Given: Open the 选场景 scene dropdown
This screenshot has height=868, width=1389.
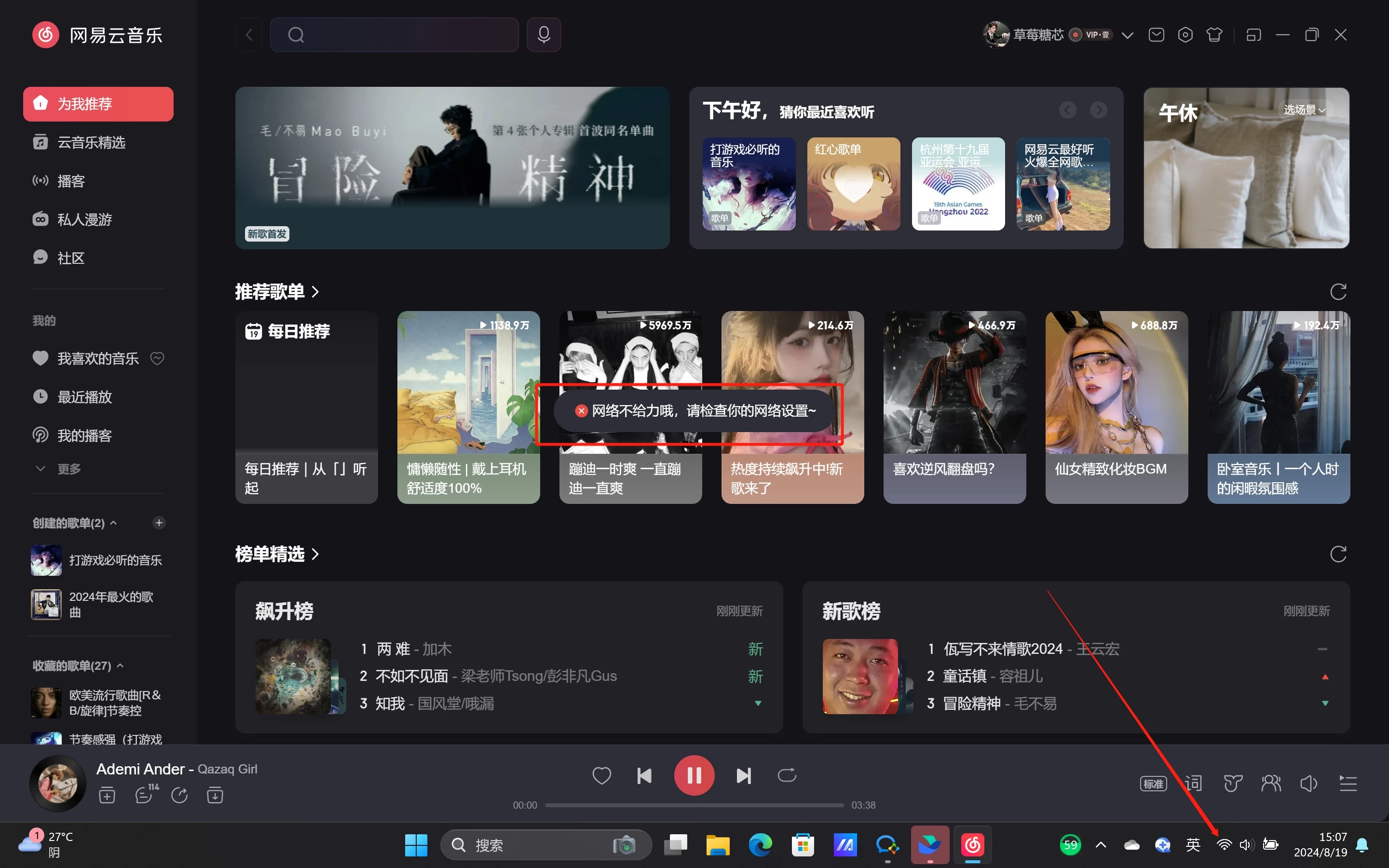Looking at the screenshot, I should click(x=1304, y=109).
